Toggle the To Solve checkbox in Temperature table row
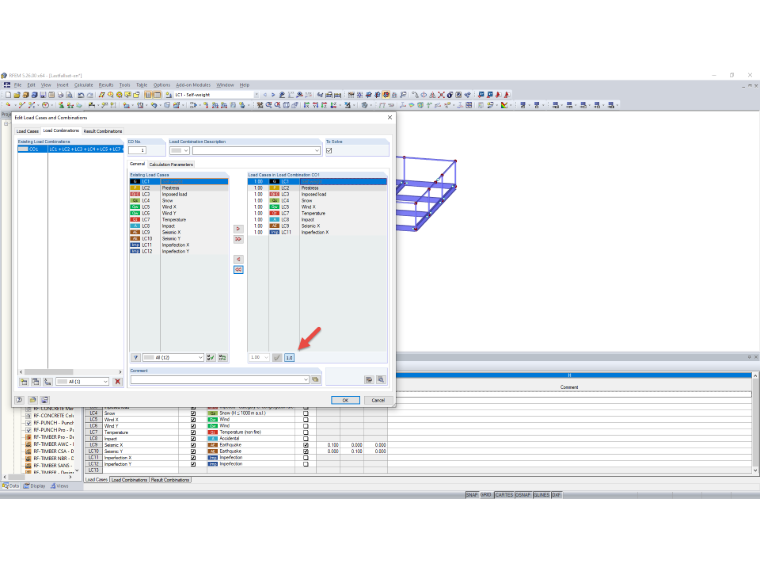This screenshot has height=570, width=760. click(193, 432)
